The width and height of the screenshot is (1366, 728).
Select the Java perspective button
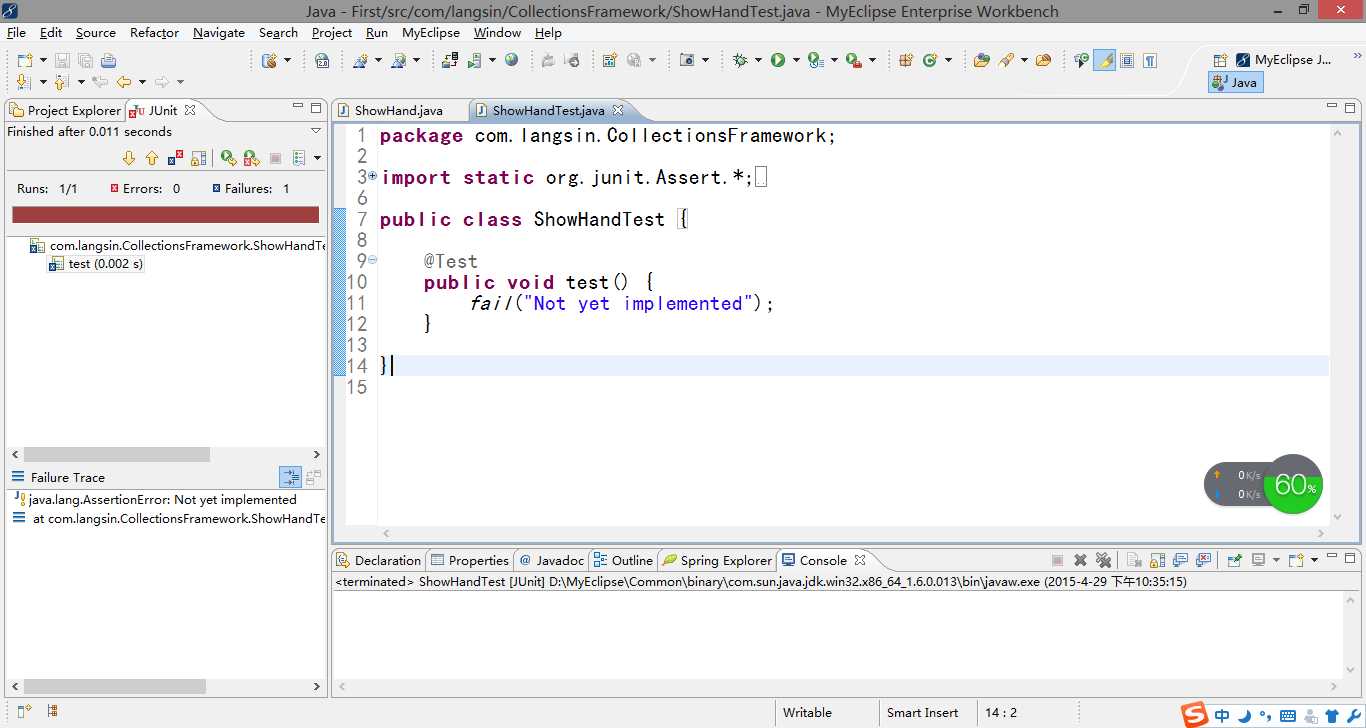1236,82
